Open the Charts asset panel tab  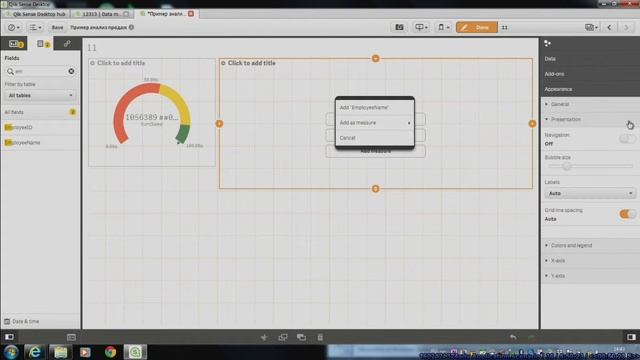[15, 43]
